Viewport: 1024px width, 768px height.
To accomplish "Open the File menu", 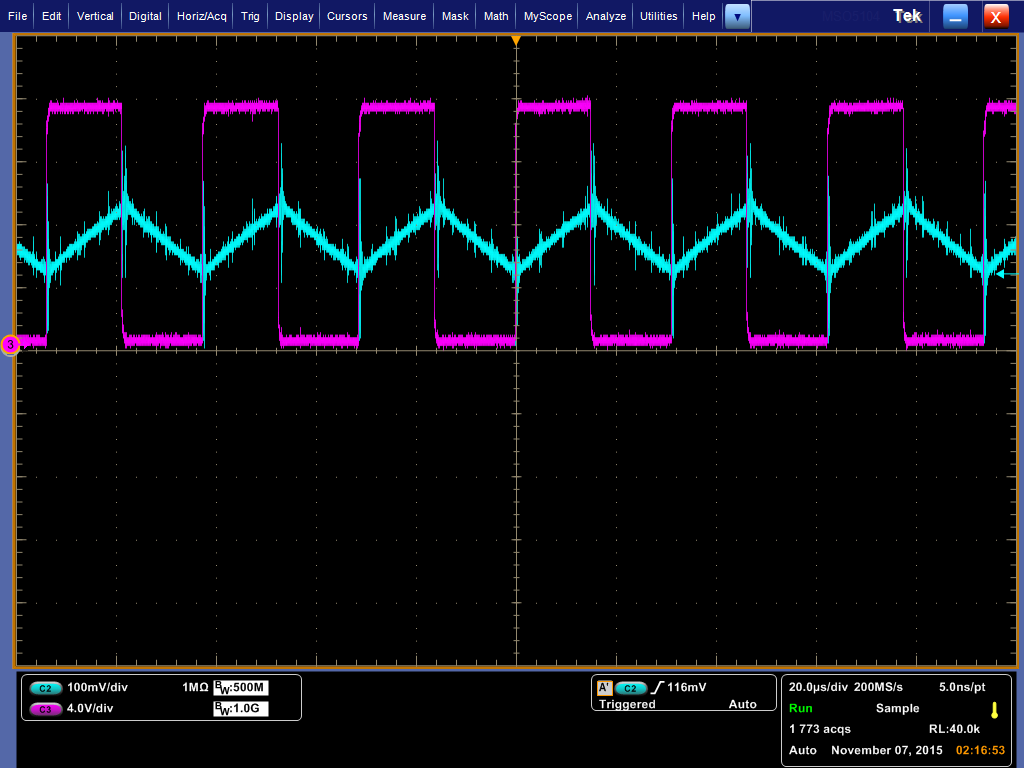I will coord(17,16).
